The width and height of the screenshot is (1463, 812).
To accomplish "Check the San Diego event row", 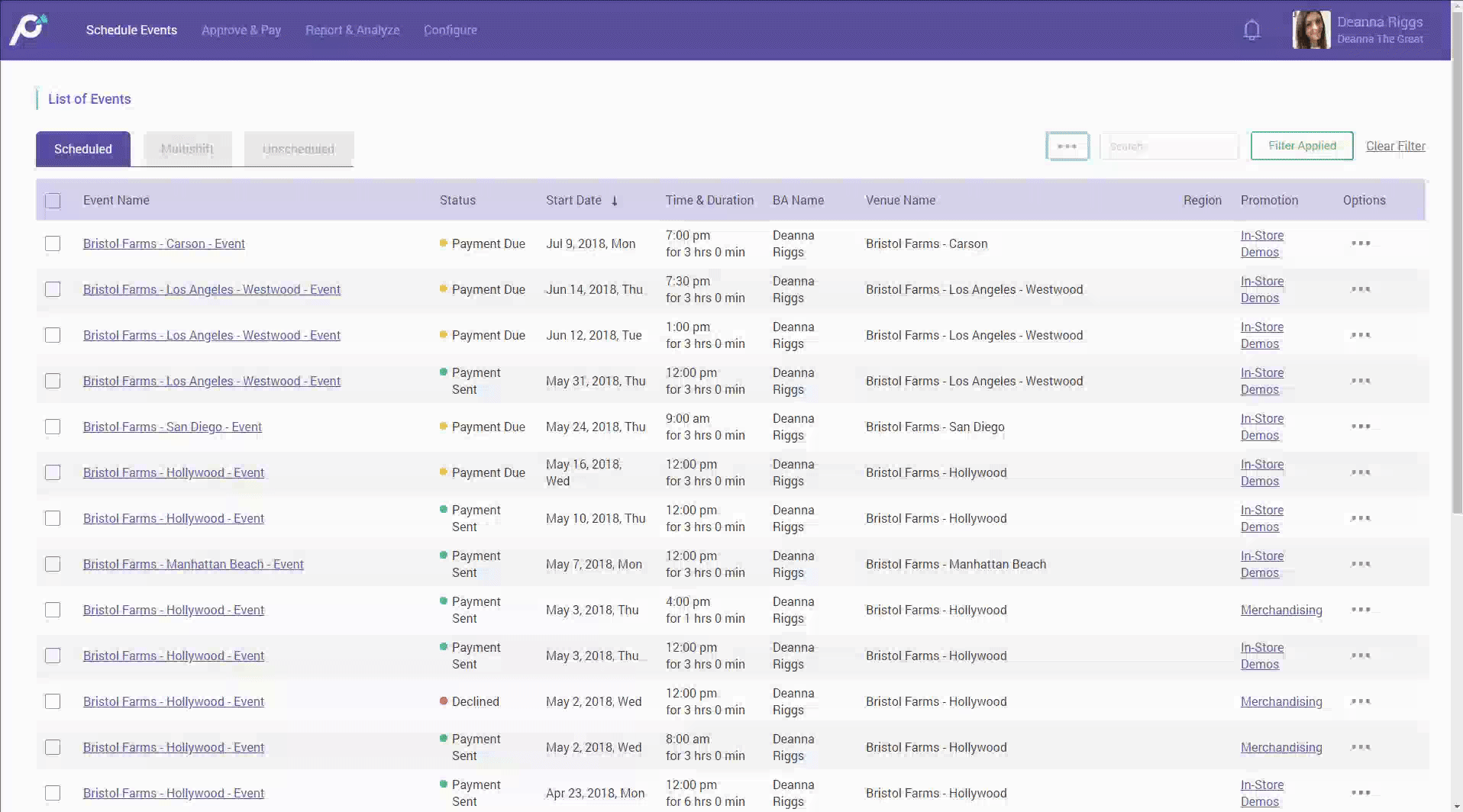I will [53, 427].
